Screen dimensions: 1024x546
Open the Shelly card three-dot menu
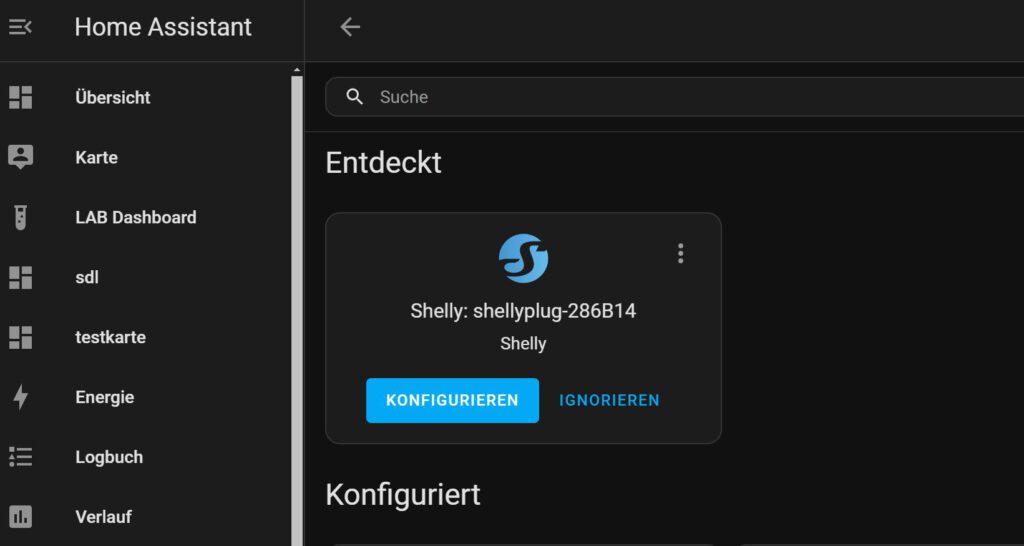coord(680,253)
